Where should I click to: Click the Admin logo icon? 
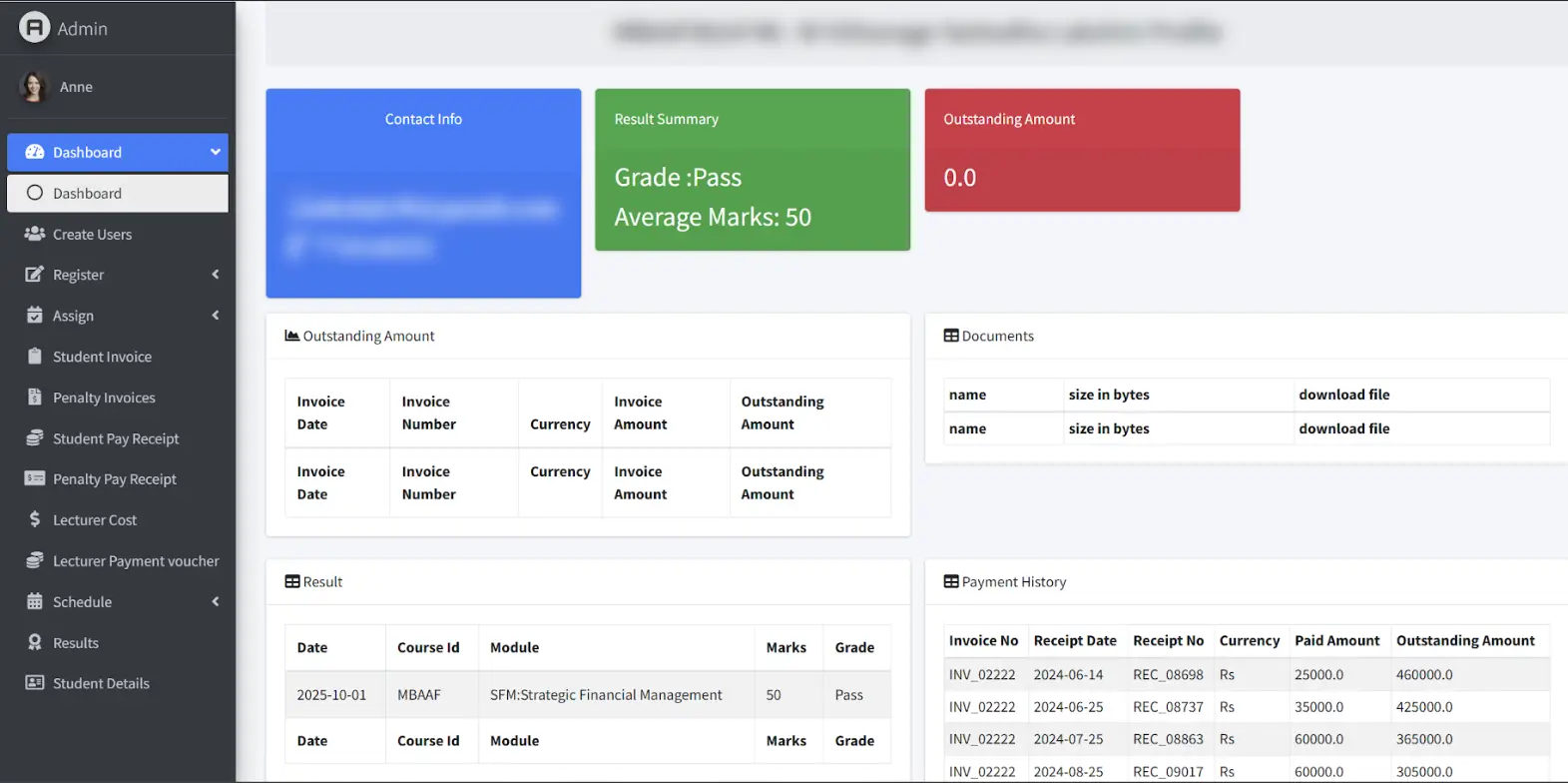pyautogui.click(x=34, y=28)
